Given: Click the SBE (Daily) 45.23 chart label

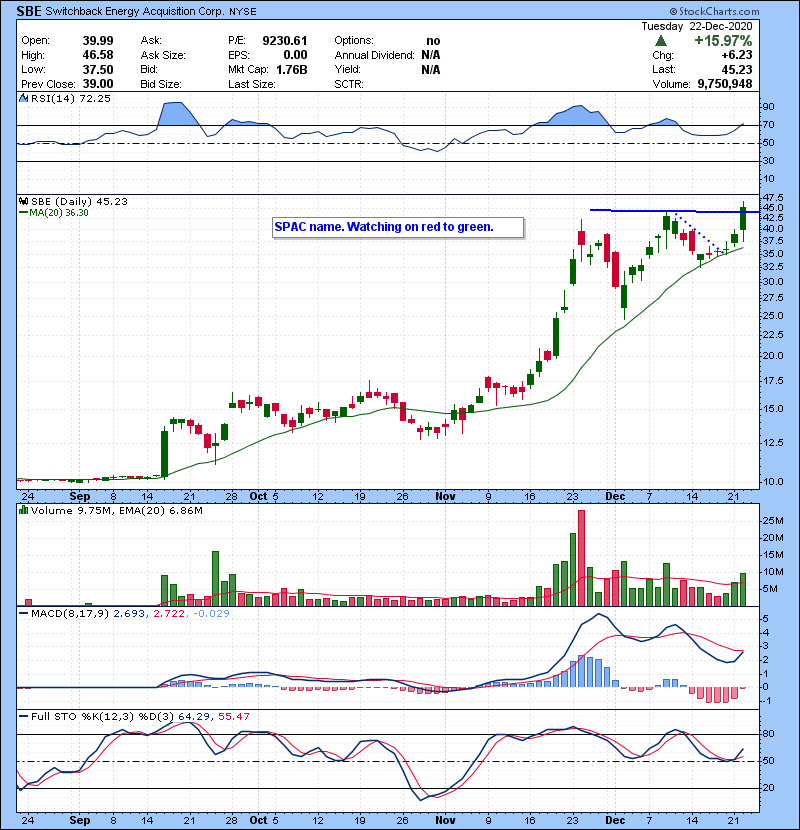Looking at the screenshot, I should pyautogui.click(x=79, y=202).
